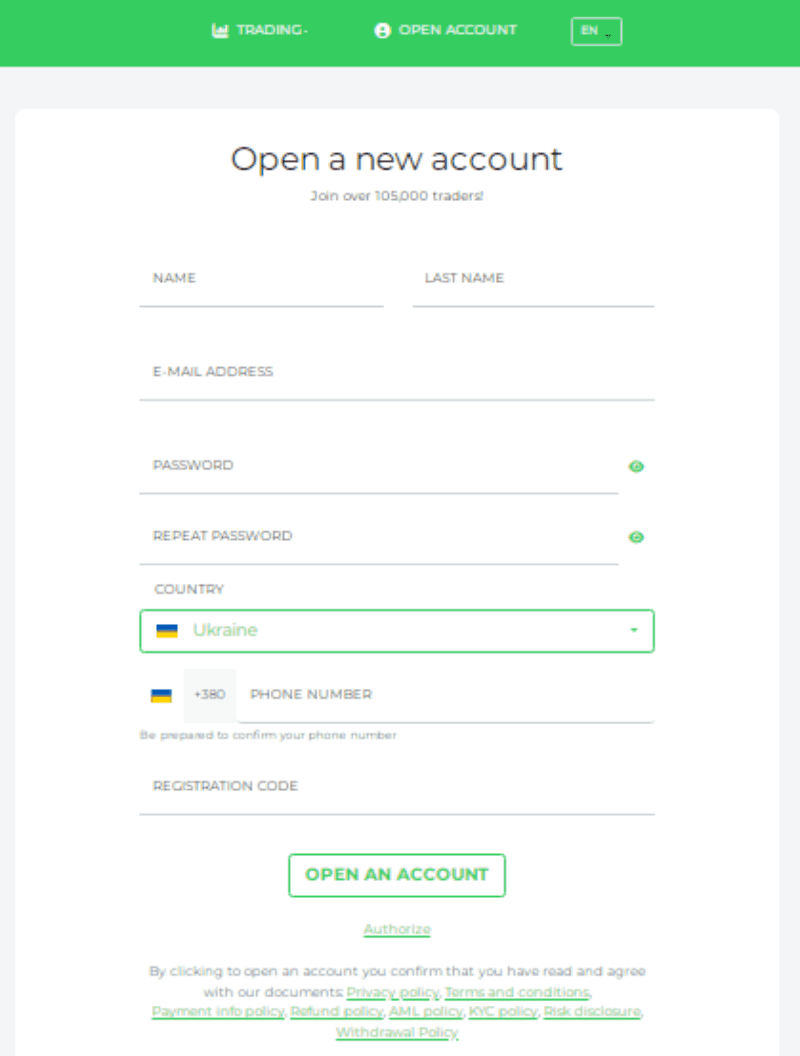Viewport: 800px width, 1056px height.
Task: Open the Risk disclosure link
Action: pos(592,1012)
